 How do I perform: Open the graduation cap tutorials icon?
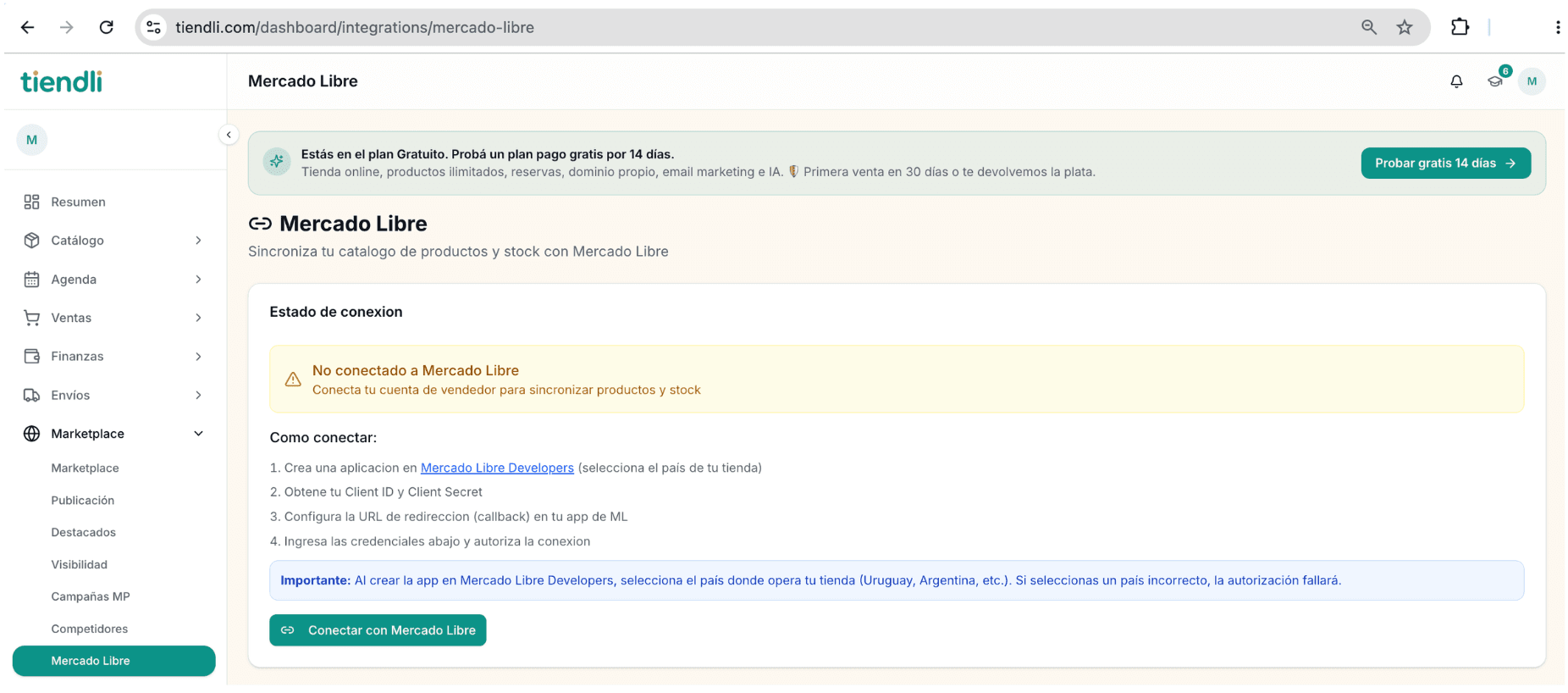(x=1495, y=81)
